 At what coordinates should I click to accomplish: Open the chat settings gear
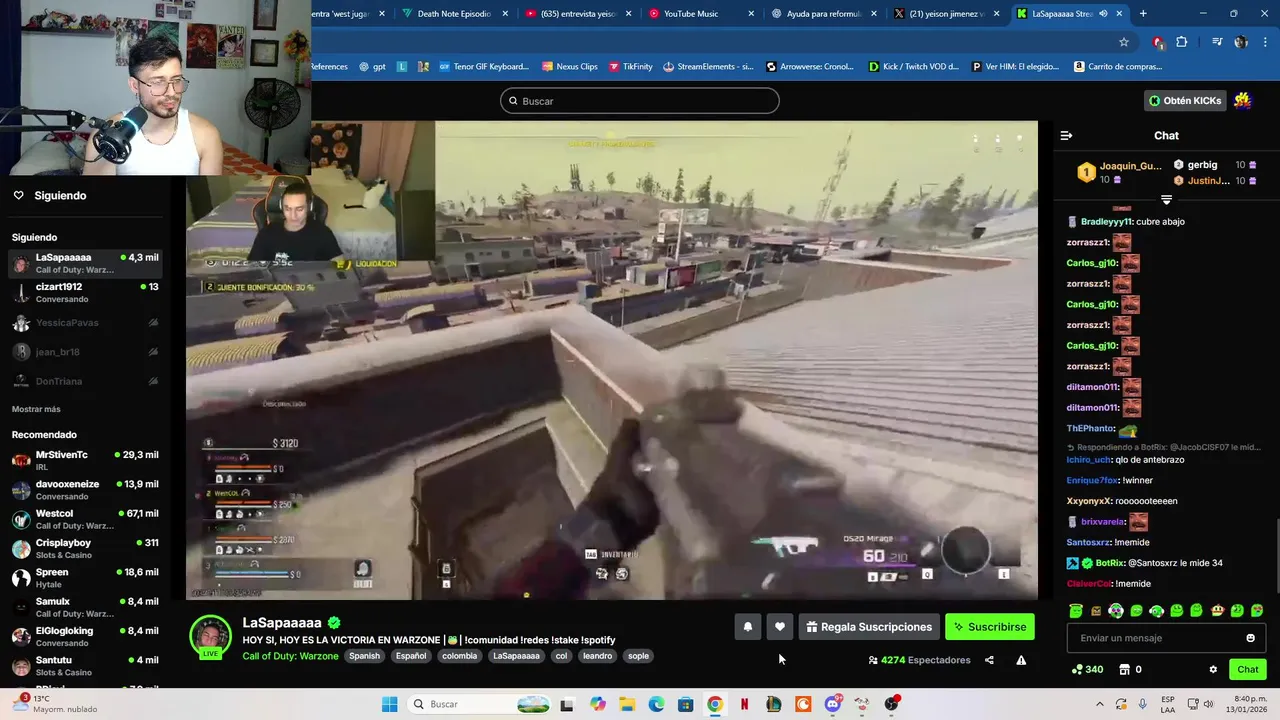point(1213,670)
